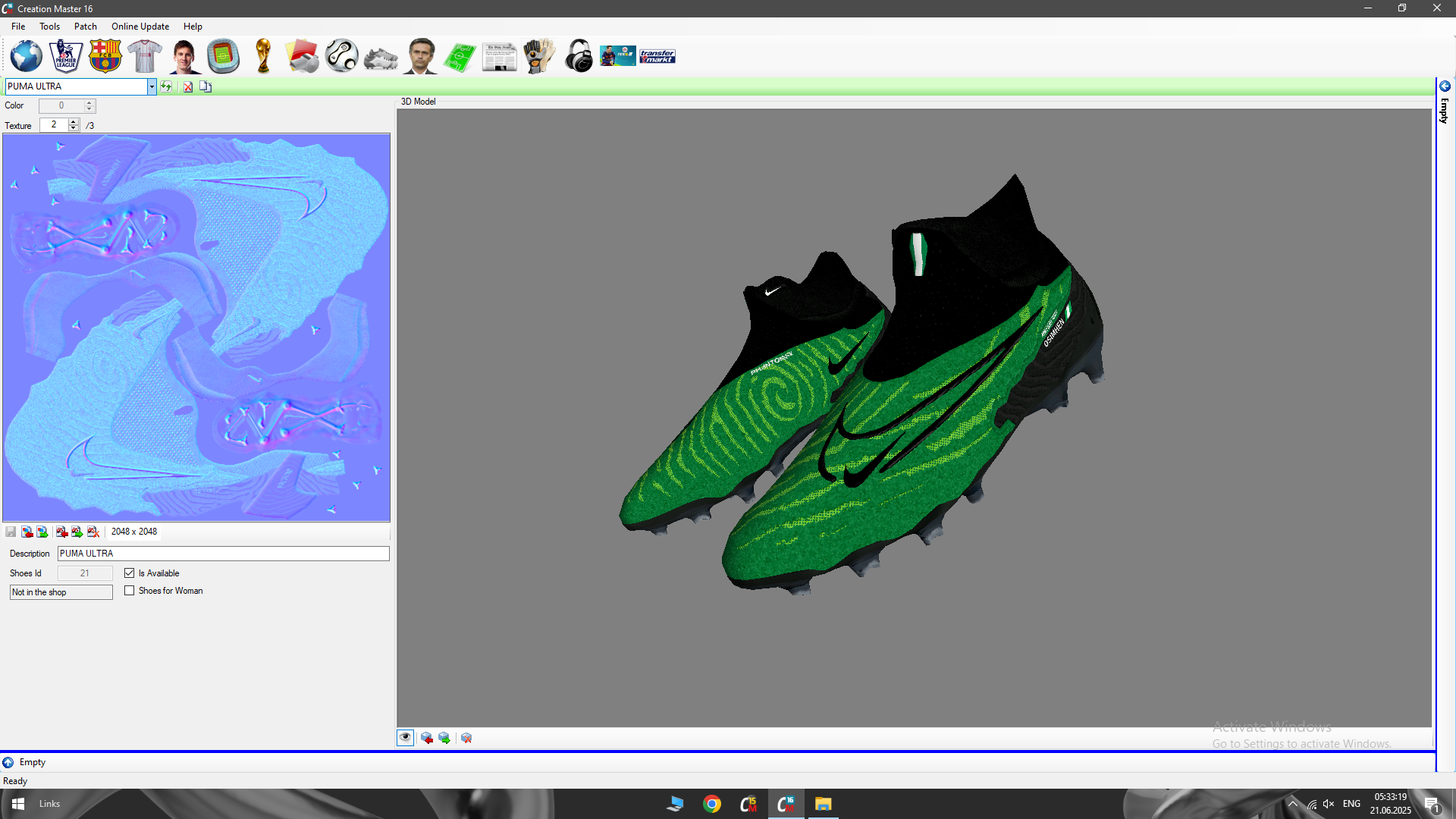The height and width of the screenshot is (819, 1456).
Task: Show hidden tray icons chevron
Action: click(1293, 804)
